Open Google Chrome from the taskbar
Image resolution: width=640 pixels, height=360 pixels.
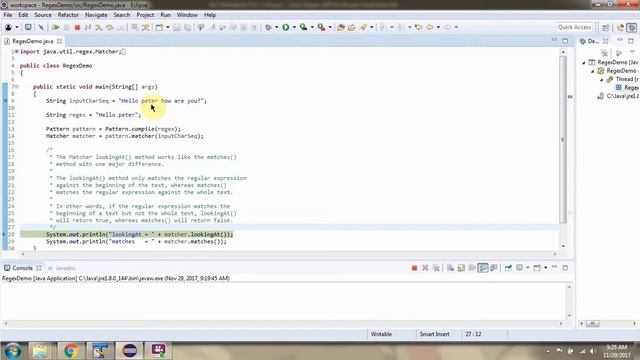[71, 351]
